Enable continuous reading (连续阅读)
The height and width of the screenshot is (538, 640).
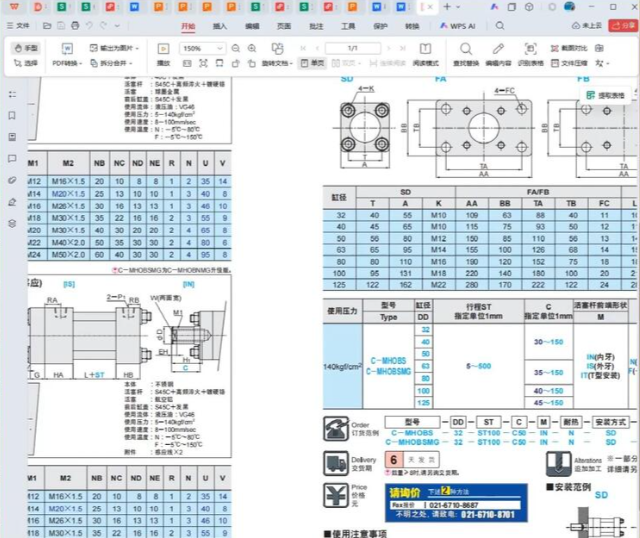tap(388, 63)
